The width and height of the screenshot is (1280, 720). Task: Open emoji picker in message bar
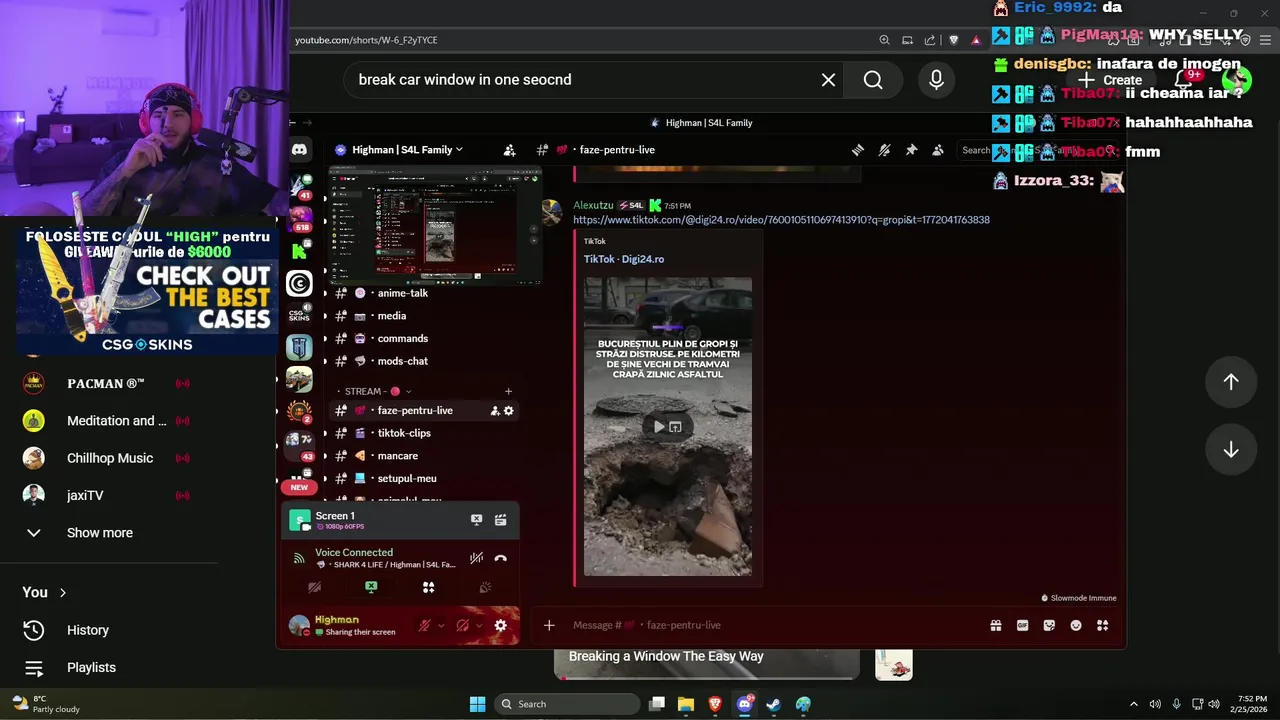1076,625
